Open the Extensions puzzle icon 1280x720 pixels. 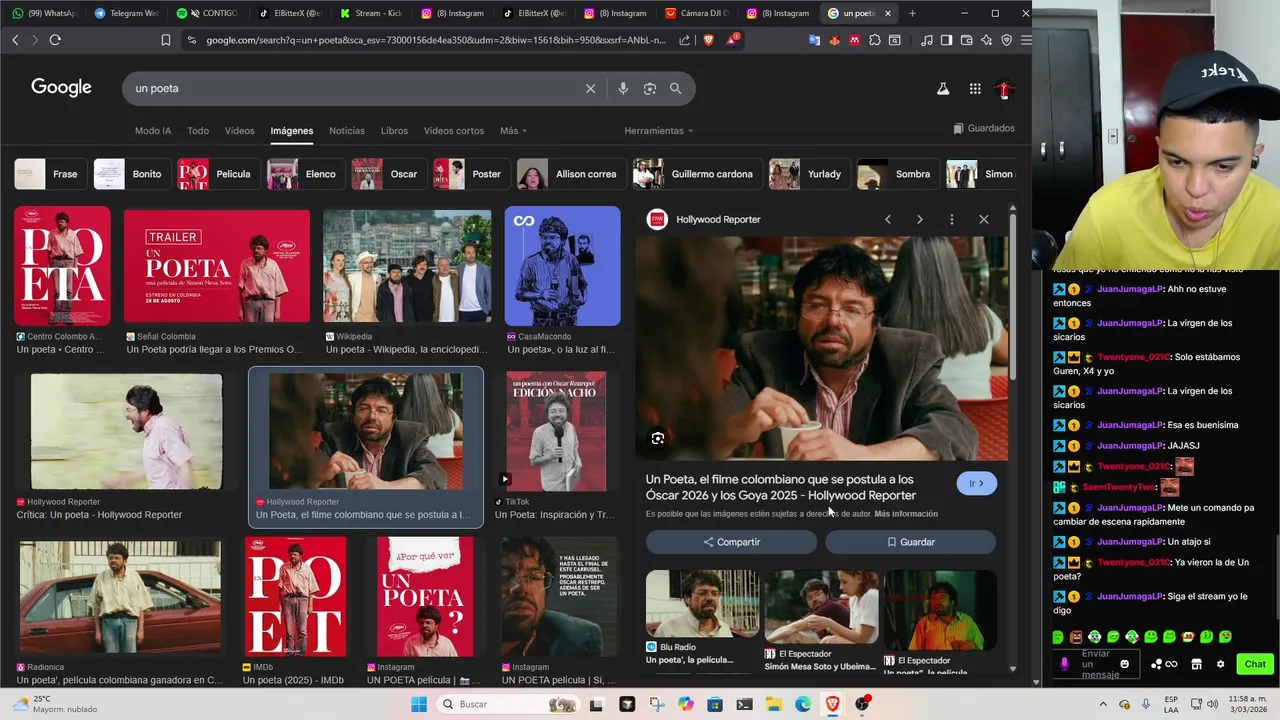(875, 40)
